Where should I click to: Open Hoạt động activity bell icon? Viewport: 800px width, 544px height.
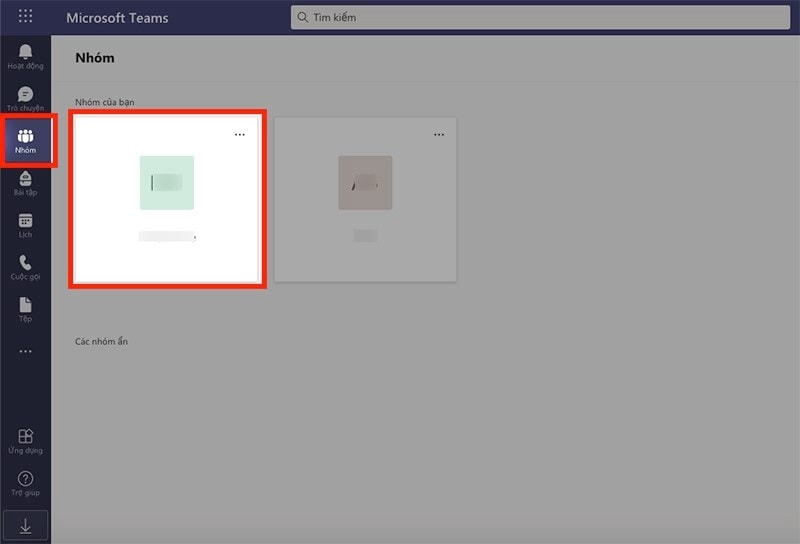(x=25, y=55)
